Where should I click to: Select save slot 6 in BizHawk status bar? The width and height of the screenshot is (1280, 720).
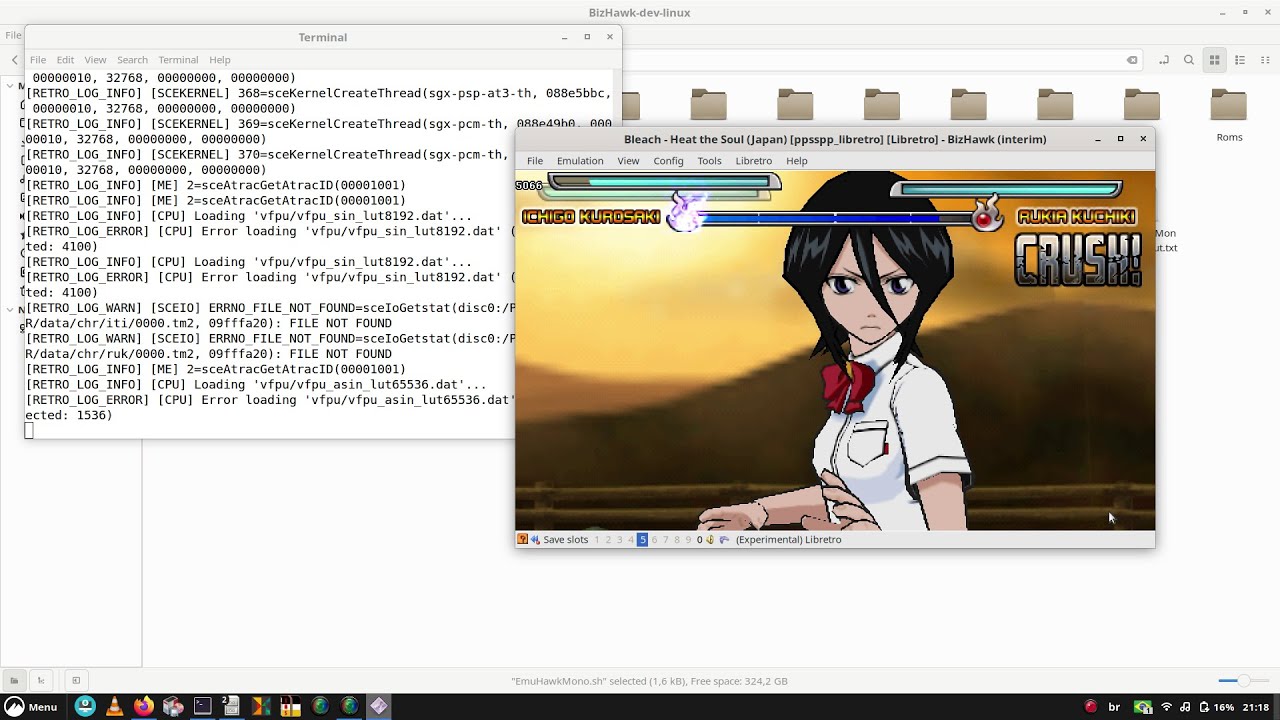[x=655, y=540]
